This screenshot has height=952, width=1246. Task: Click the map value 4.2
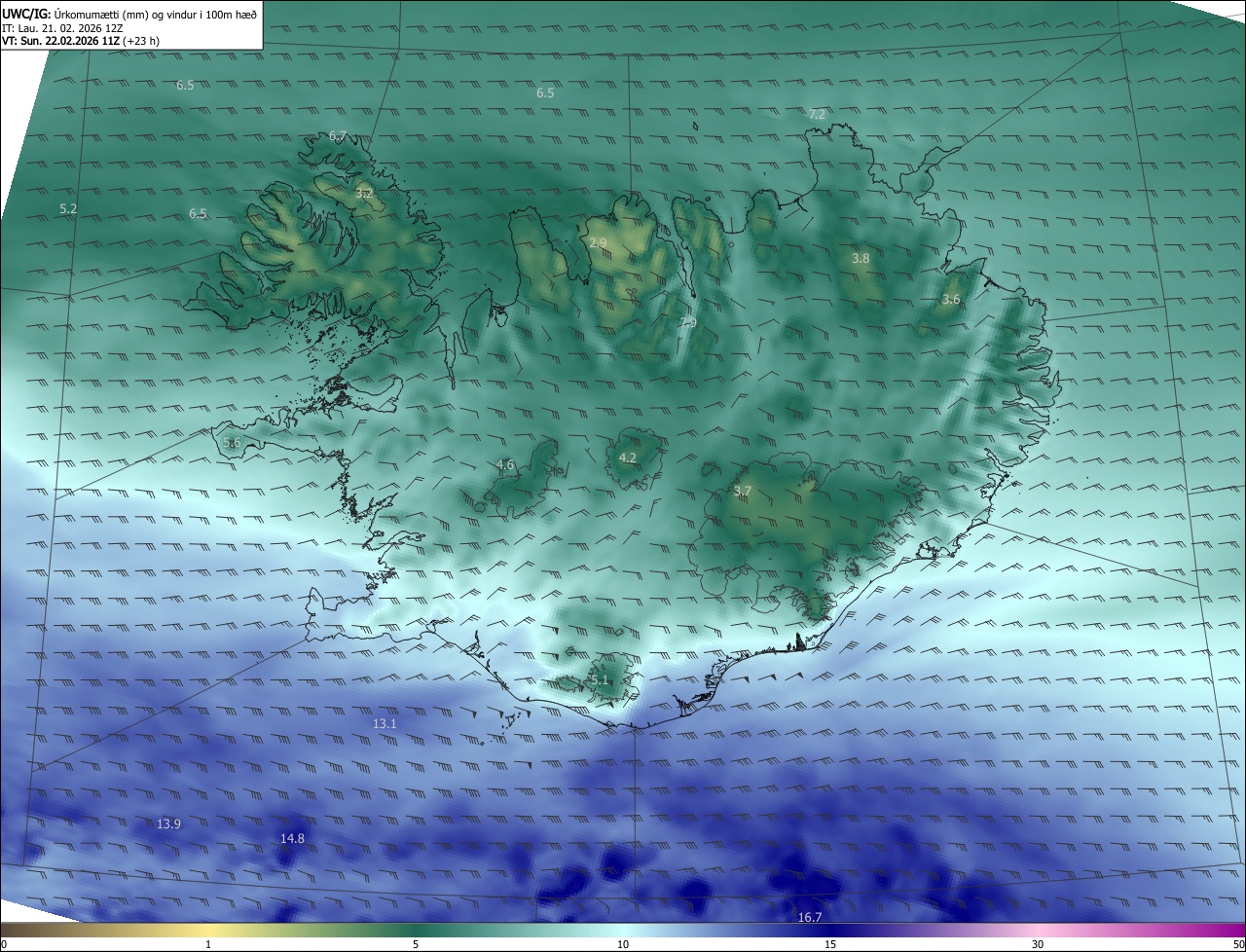click(x=628, y=458)
